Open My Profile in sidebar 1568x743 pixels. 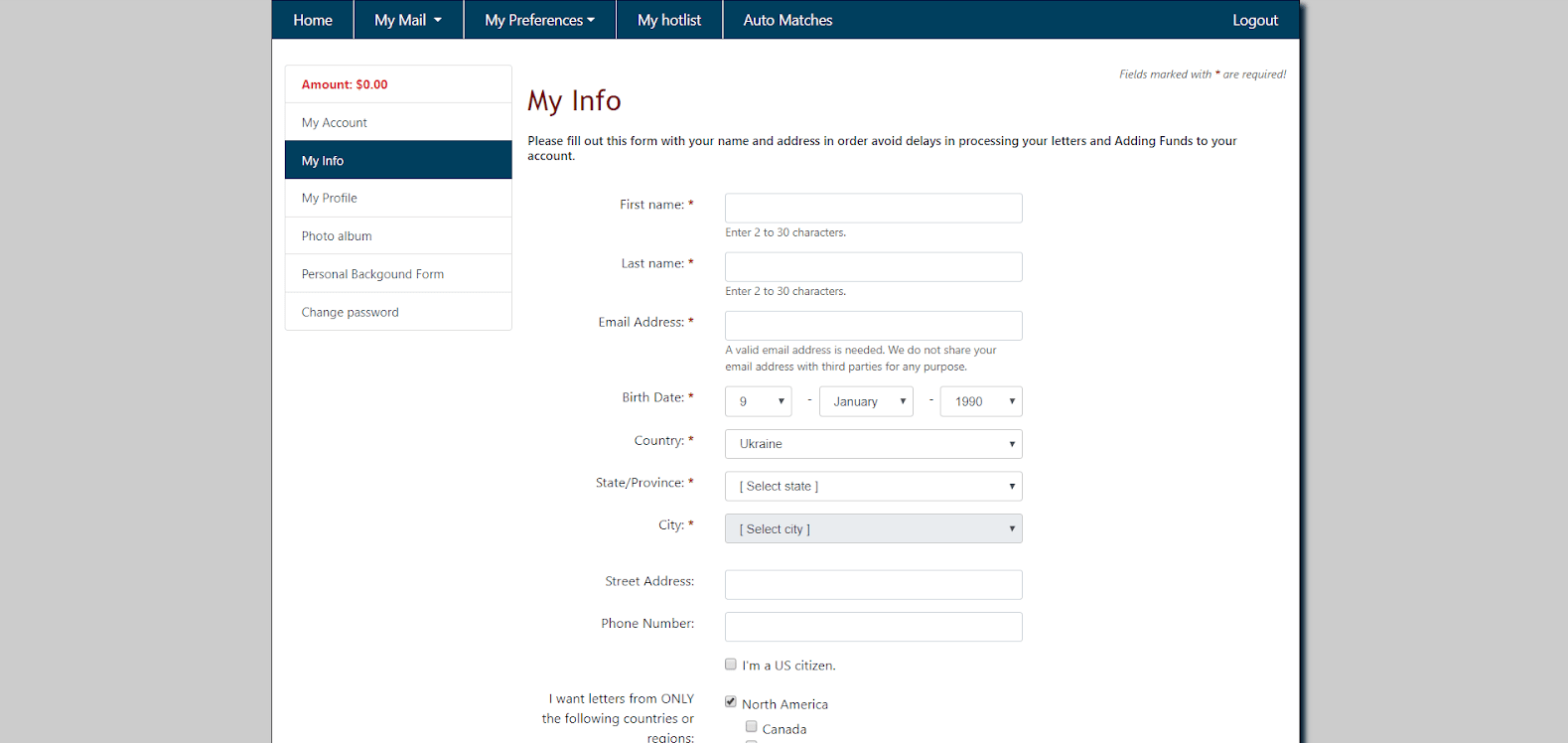(x=398, y=198)
